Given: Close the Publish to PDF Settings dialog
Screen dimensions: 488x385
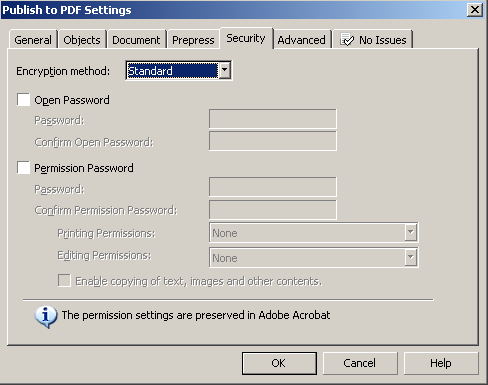Looking at the screenshot, I should pos(475,9).
